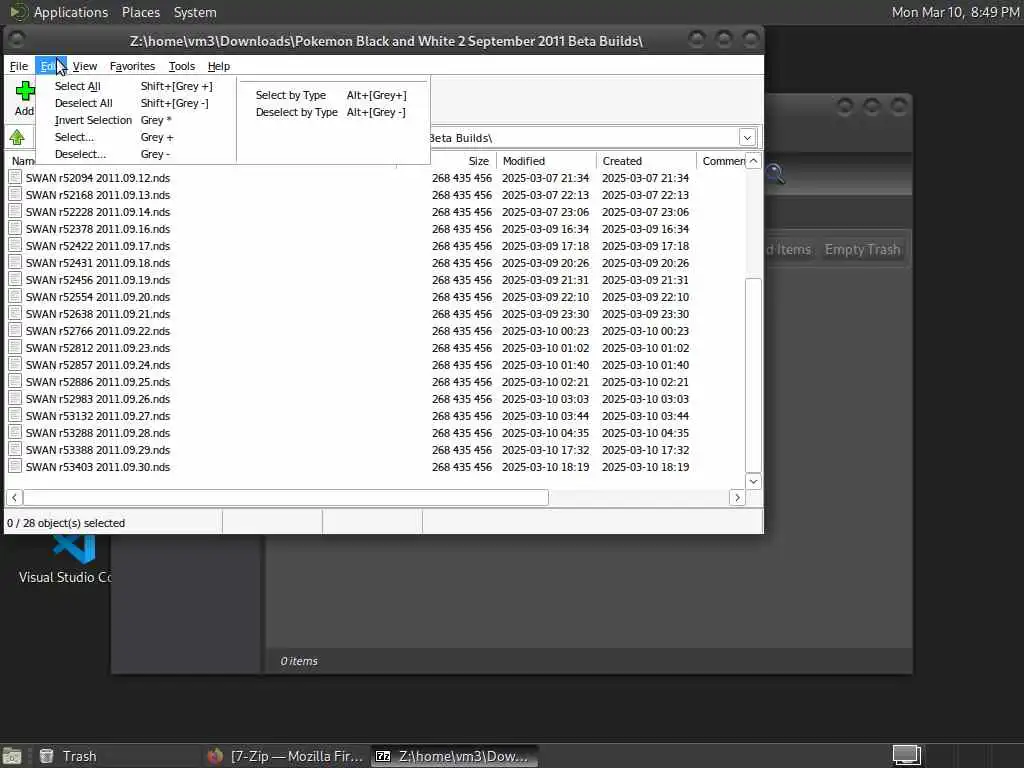
Task: Select file name SWAN r52766 2011.09.22.nds
Action: click(x=98, y=331)
